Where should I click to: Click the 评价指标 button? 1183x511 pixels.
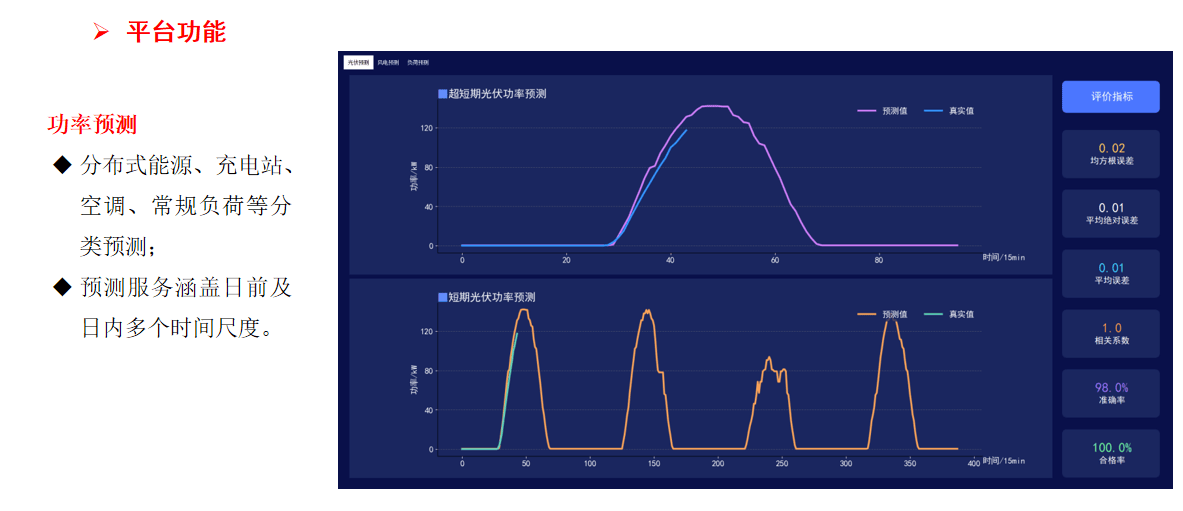[x=1111, y=97]
